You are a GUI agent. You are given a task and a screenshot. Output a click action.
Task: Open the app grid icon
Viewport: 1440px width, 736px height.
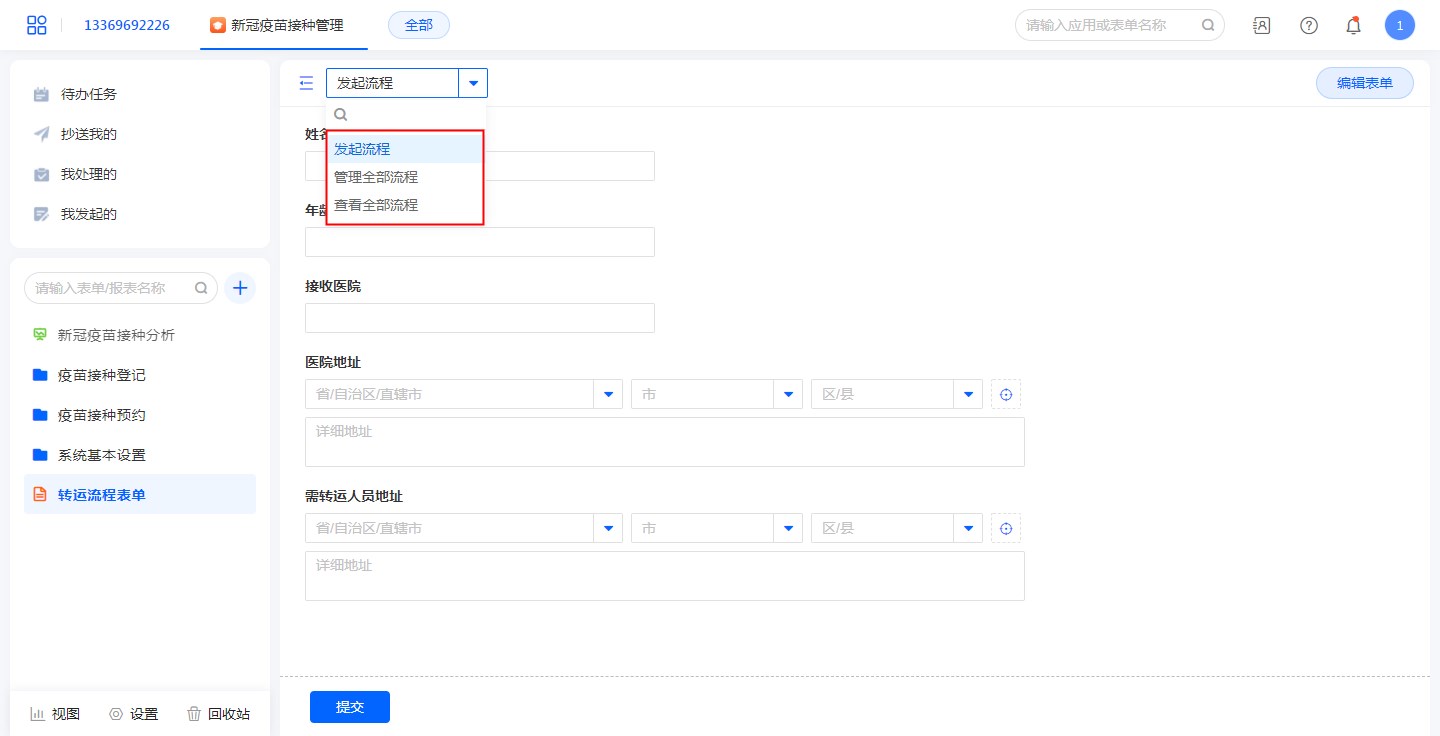point(37,25)
